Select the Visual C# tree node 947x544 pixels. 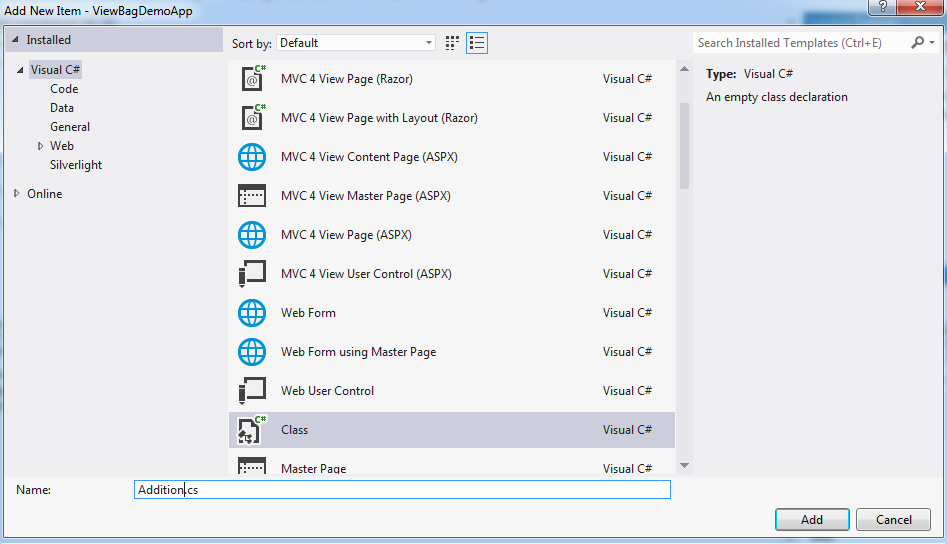(55, 70)
